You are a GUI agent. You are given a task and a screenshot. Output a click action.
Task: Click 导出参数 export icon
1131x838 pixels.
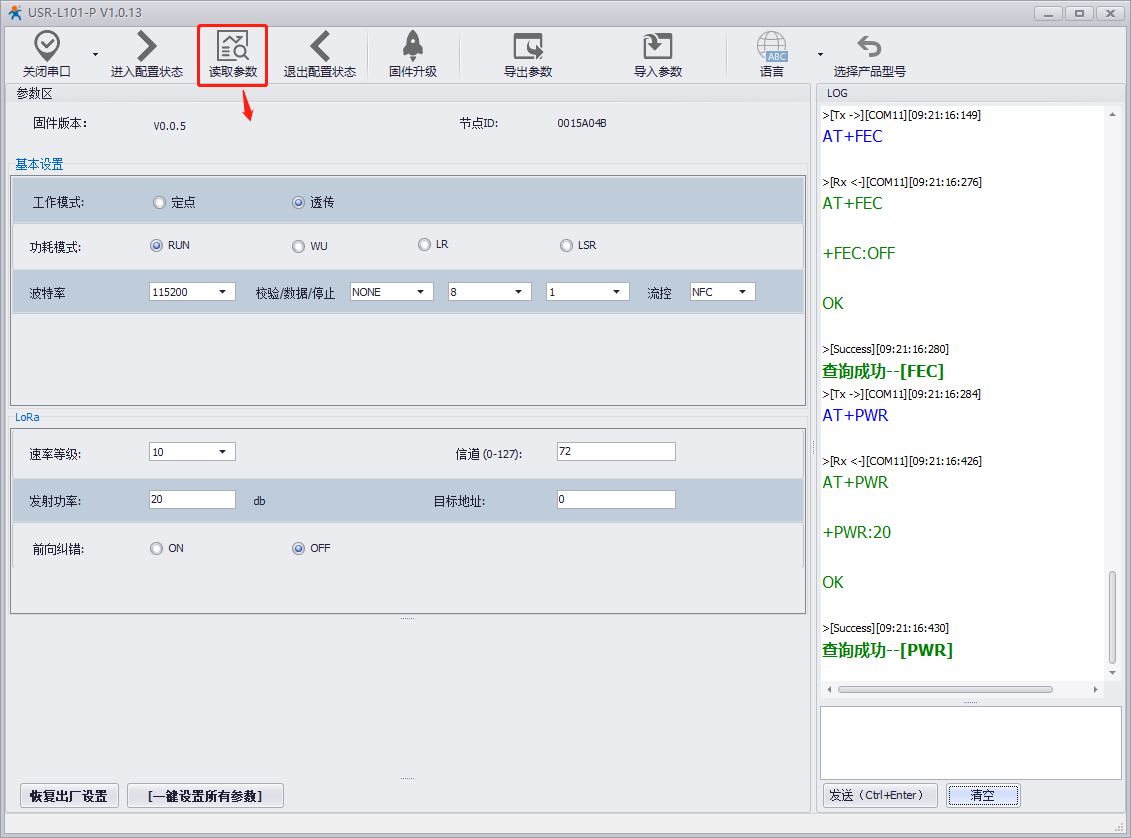tap(528, 46)
